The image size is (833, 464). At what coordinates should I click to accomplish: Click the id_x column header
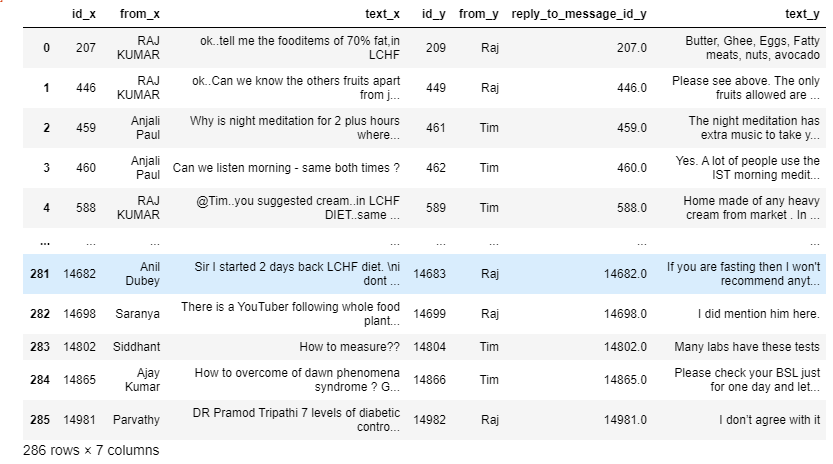[84, 14]
